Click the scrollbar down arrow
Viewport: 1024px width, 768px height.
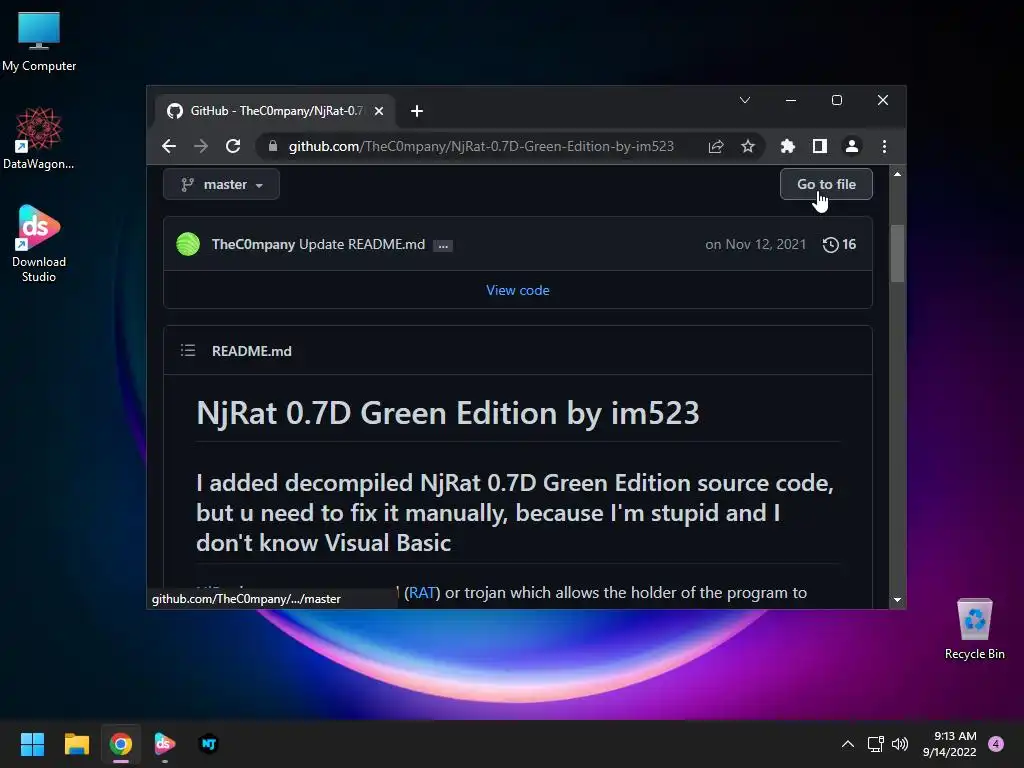897,600
